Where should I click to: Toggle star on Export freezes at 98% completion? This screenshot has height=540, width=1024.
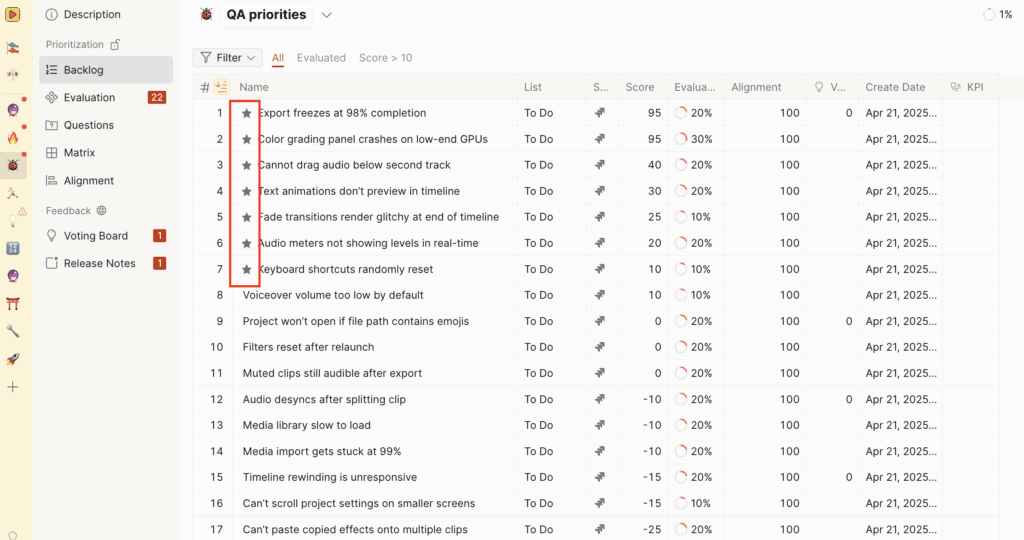point(246,113)
